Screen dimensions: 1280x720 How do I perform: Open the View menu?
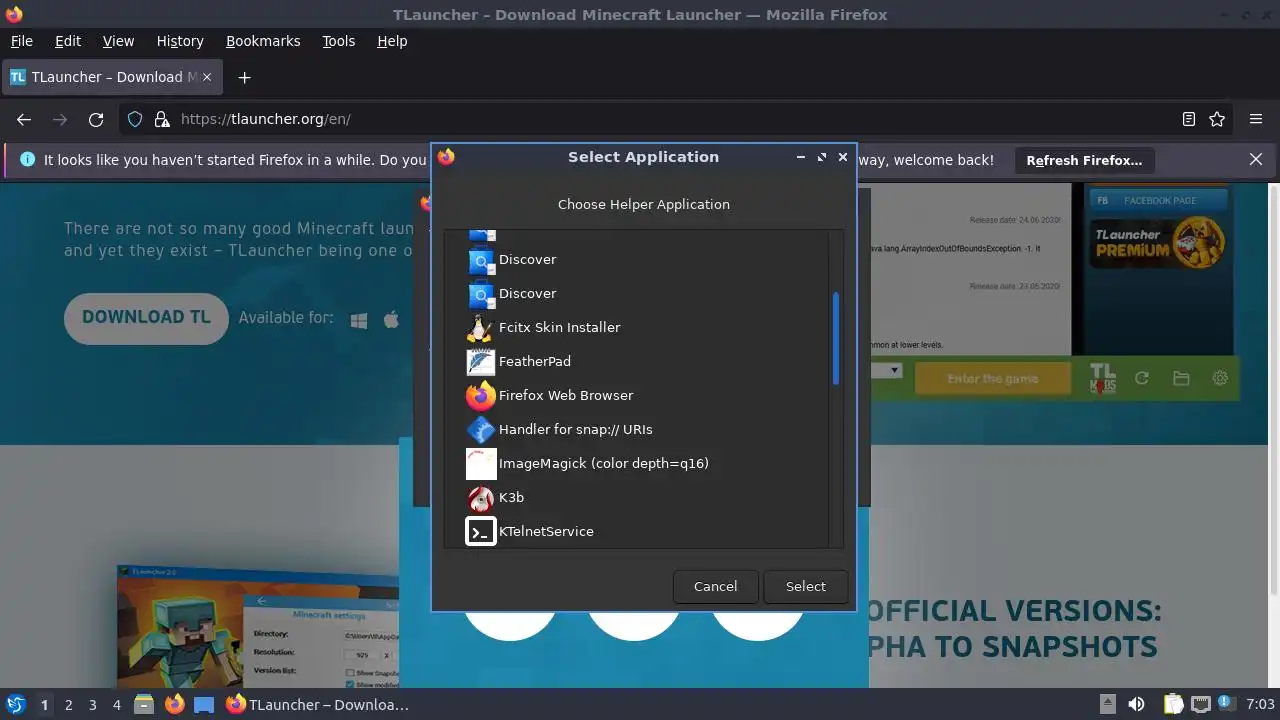point(118,41)
